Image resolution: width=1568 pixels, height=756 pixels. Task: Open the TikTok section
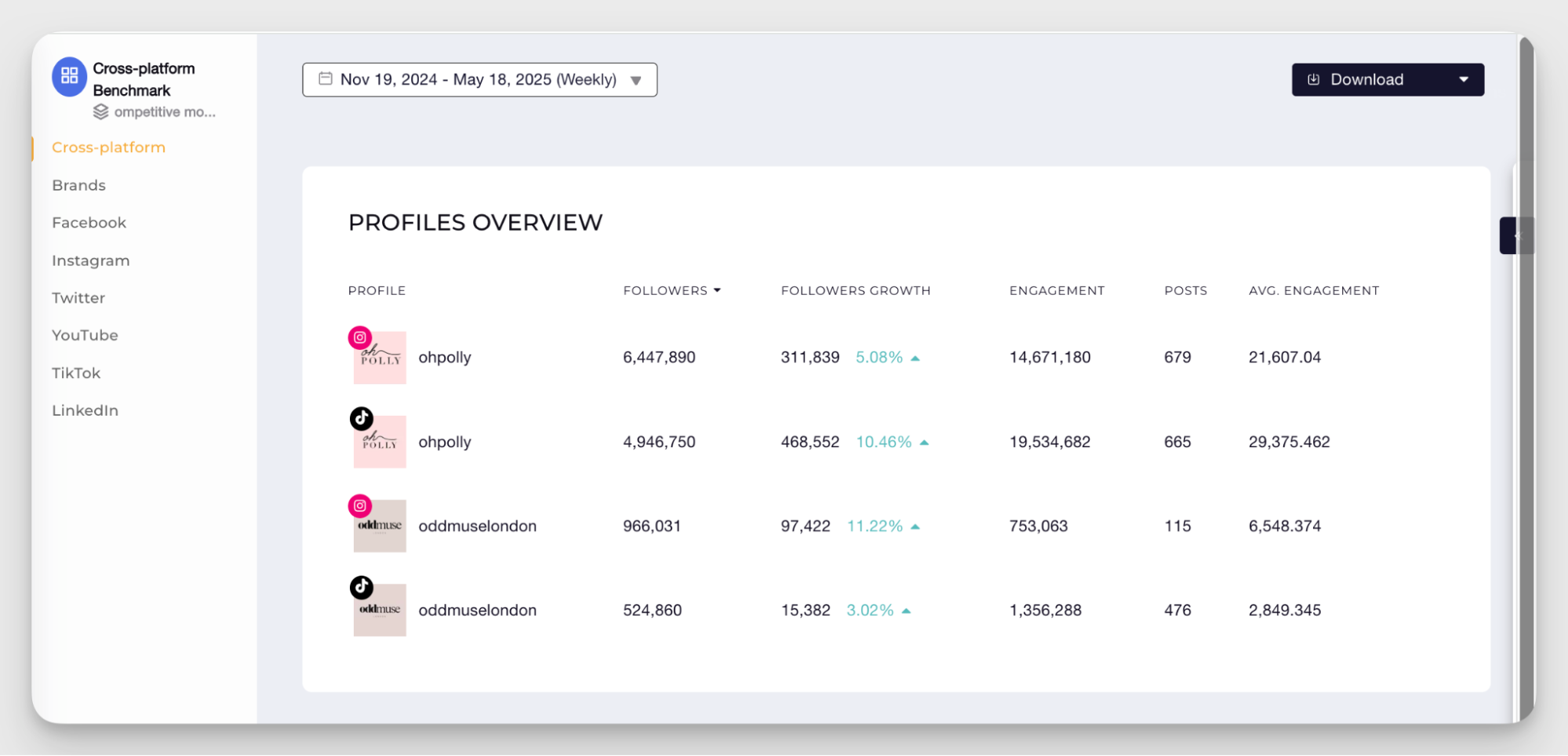(76, 373)
